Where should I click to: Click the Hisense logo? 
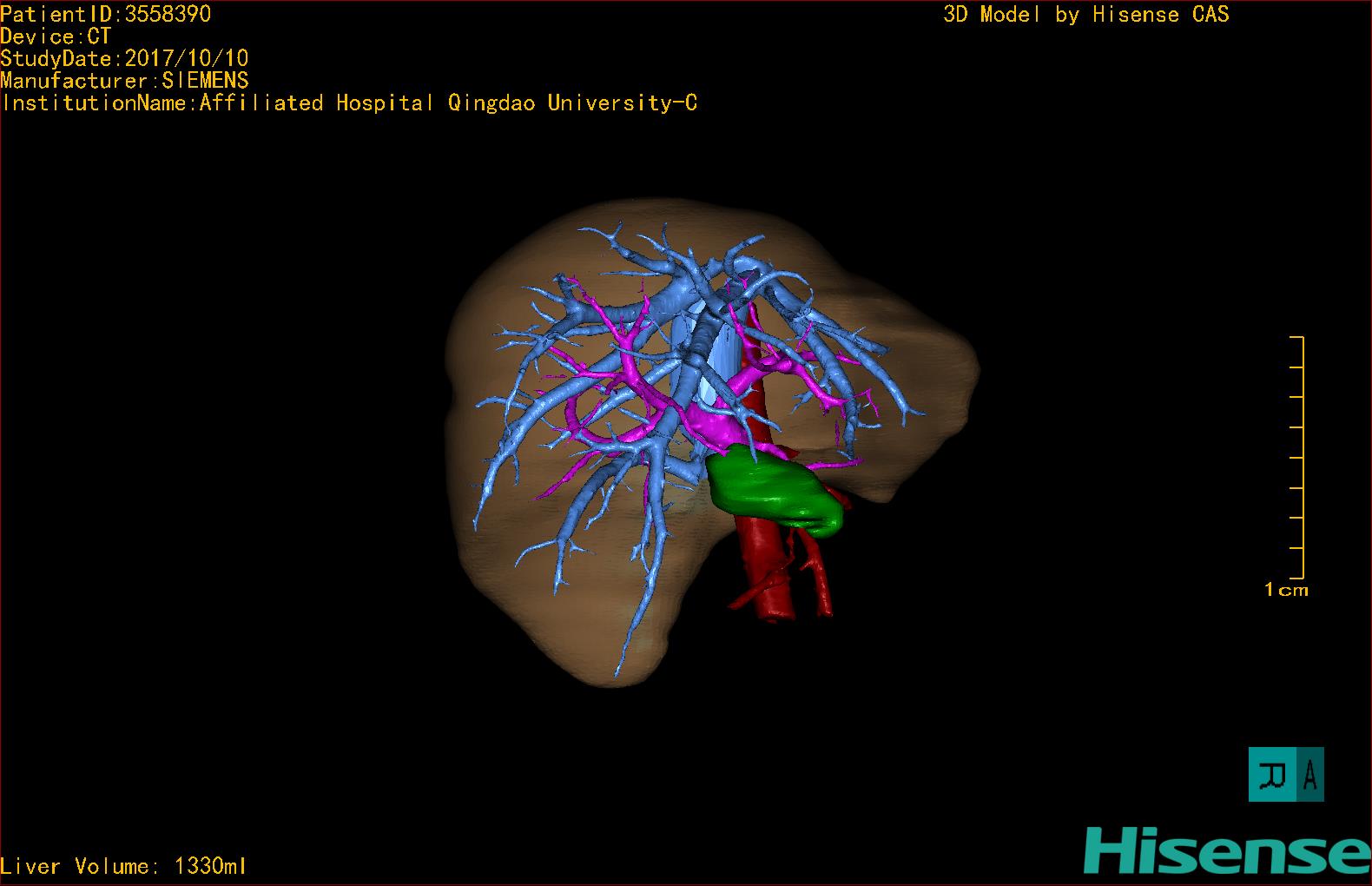click(1227, 850)
